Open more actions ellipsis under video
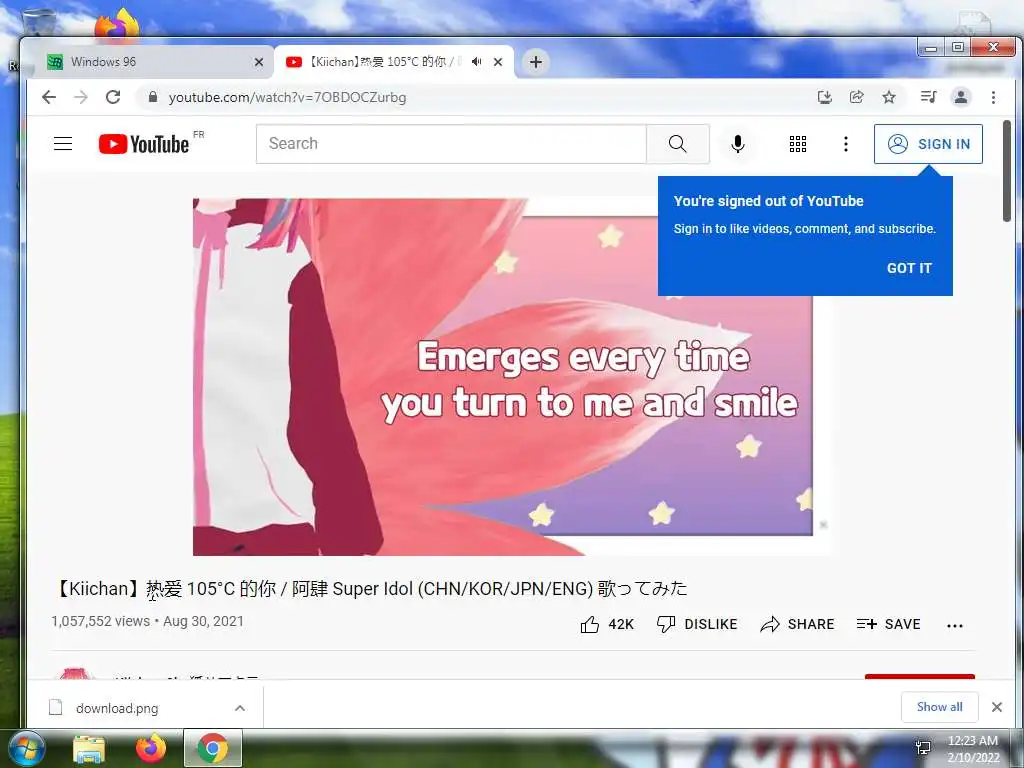Screen dimensions: 1024x768 point(955,626)
